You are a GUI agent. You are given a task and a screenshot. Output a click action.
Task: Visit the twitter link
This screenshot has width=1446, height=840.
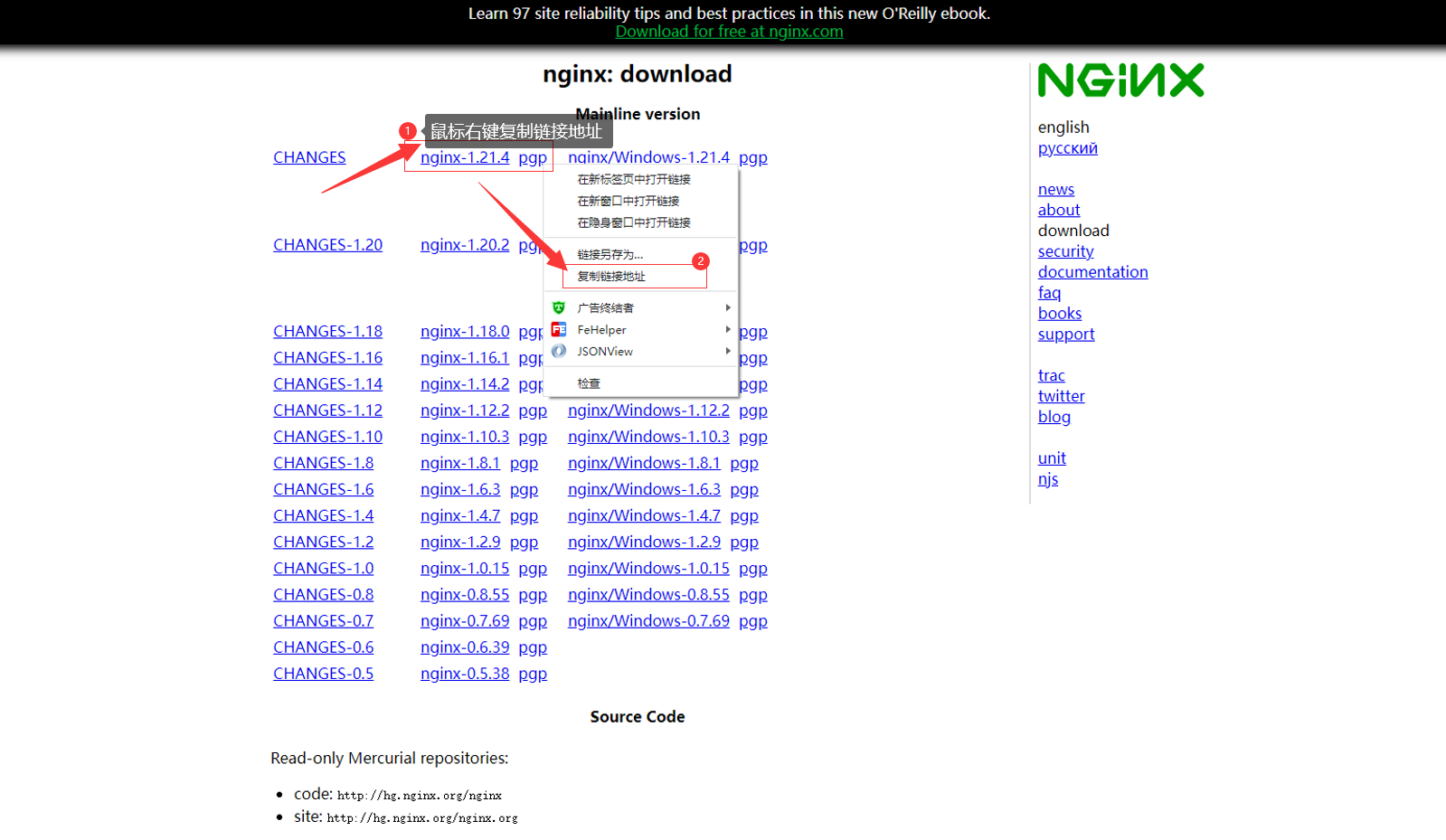[1062, 397]
